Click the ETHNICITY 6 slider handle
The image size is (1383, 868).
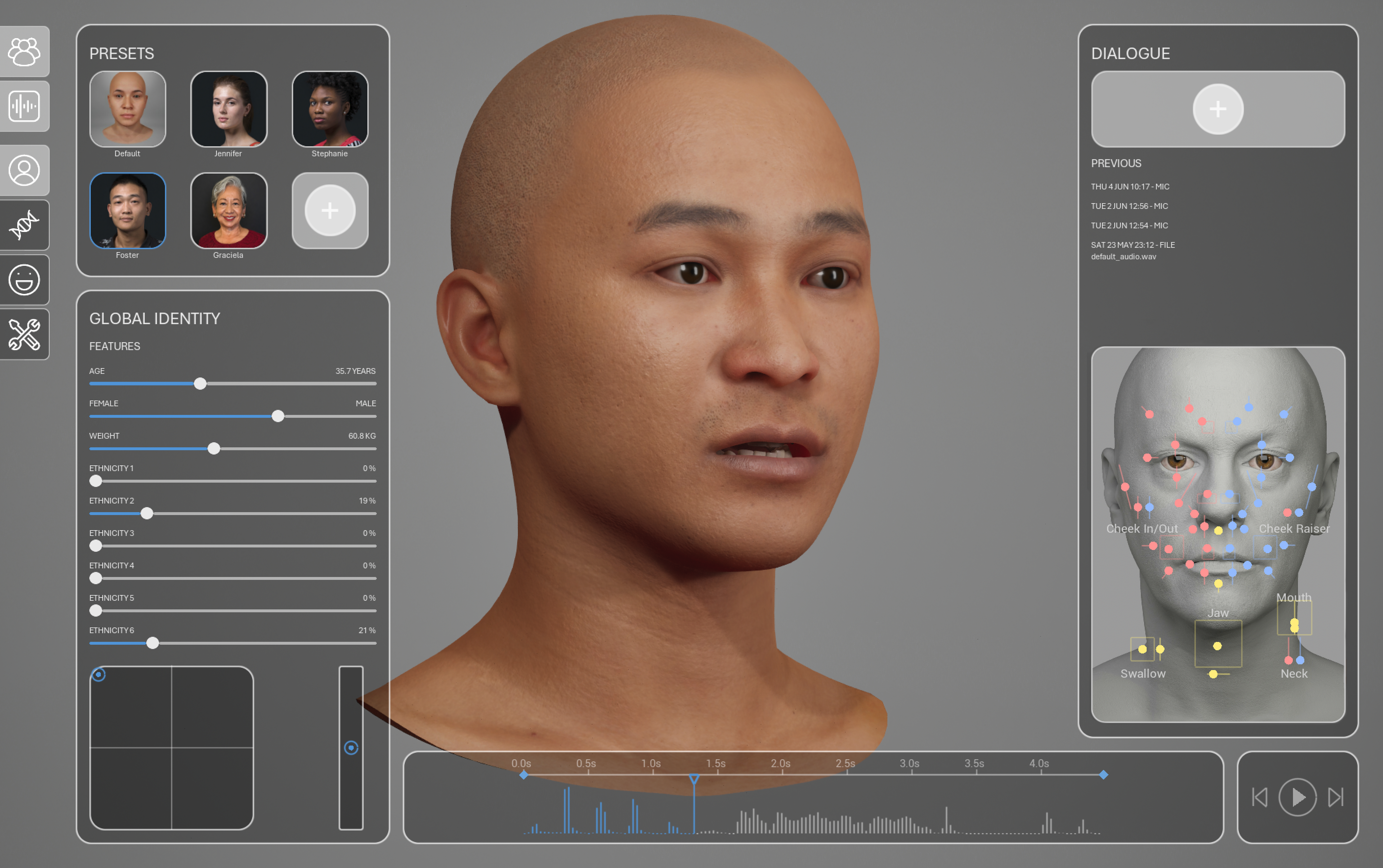coord(153,643)
